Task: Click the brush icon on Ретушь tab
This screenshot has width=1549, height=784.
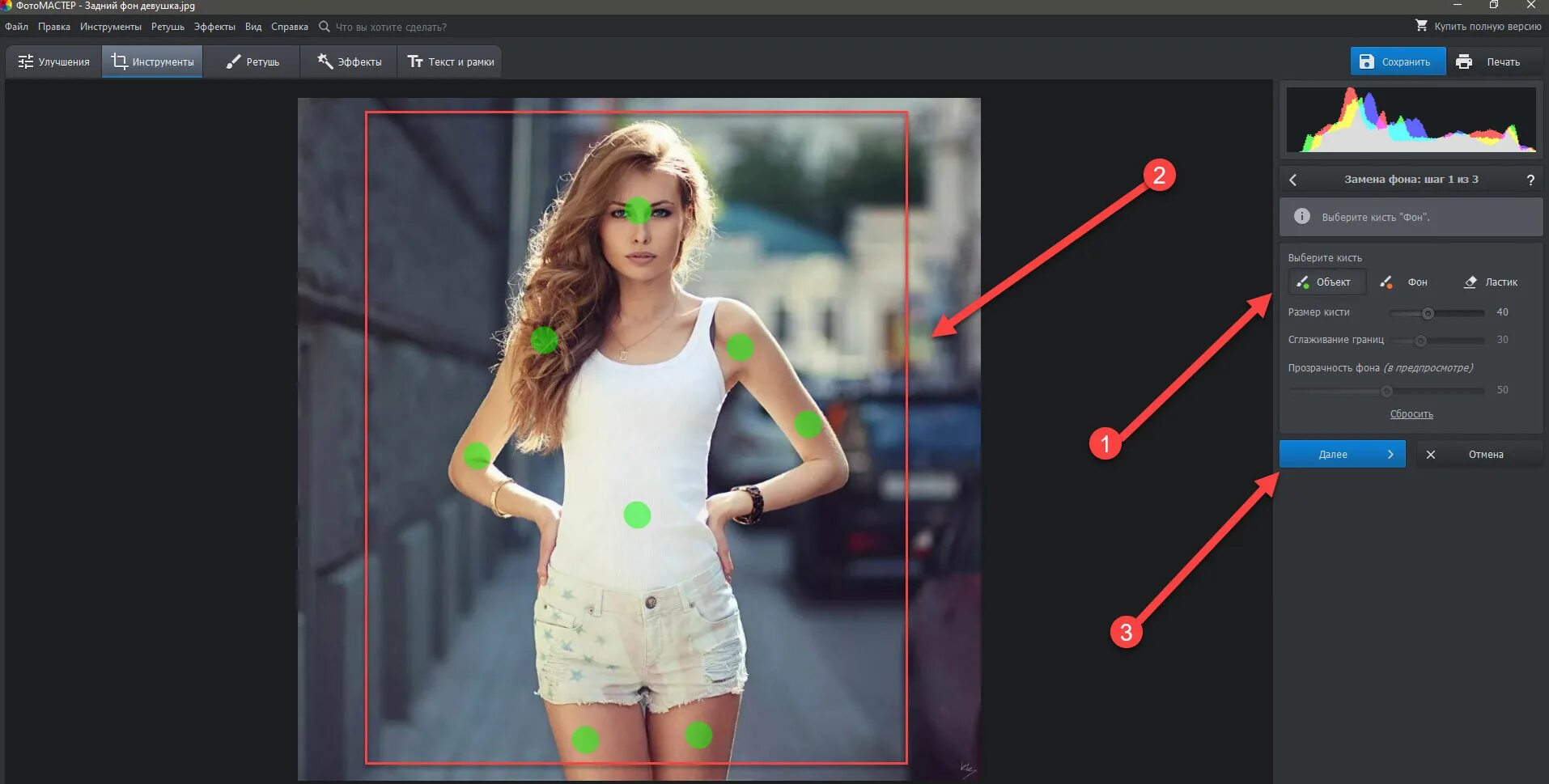Action: click(x=233, y=61)
